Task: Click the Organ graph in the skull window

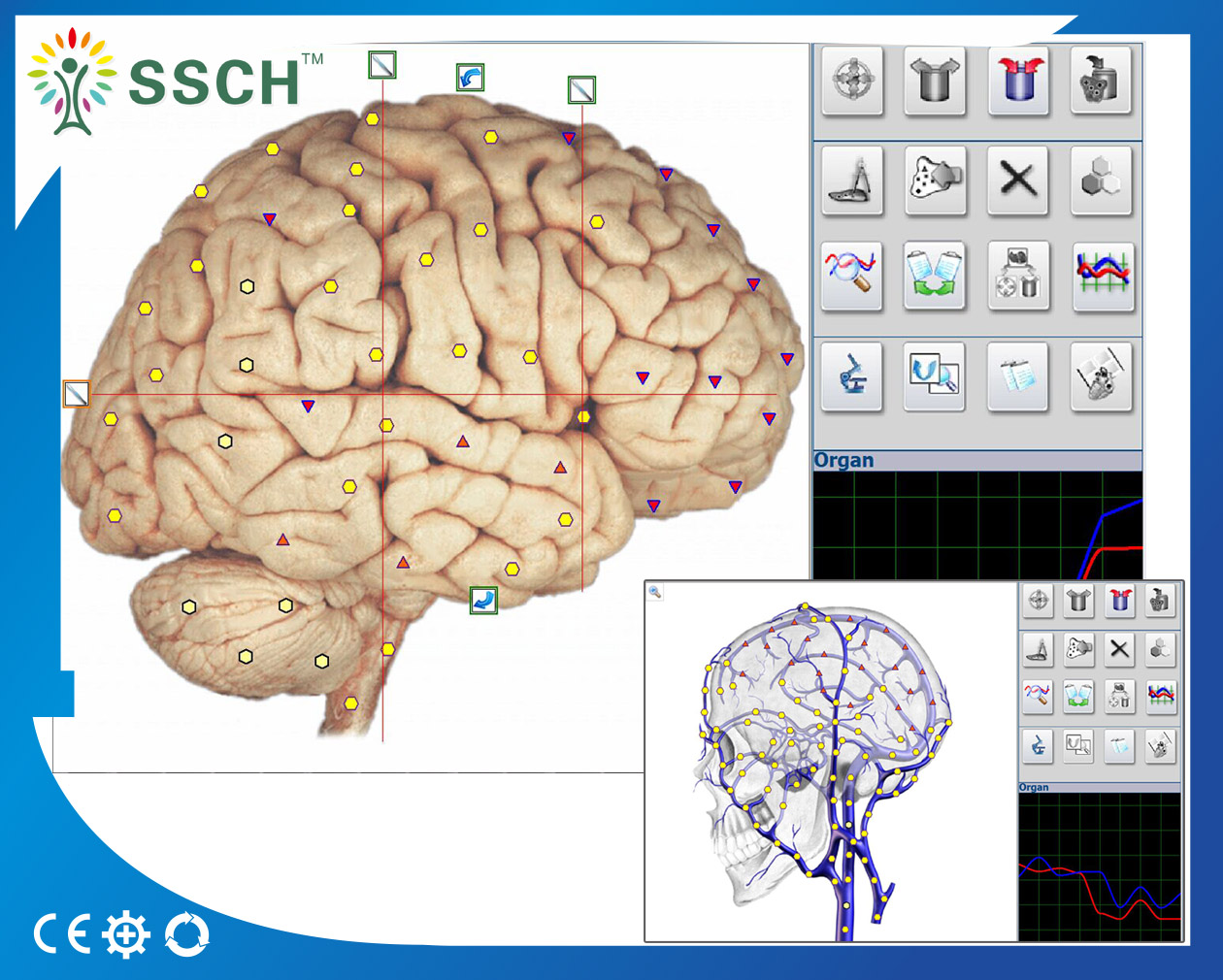Action: pos(1100,866)
